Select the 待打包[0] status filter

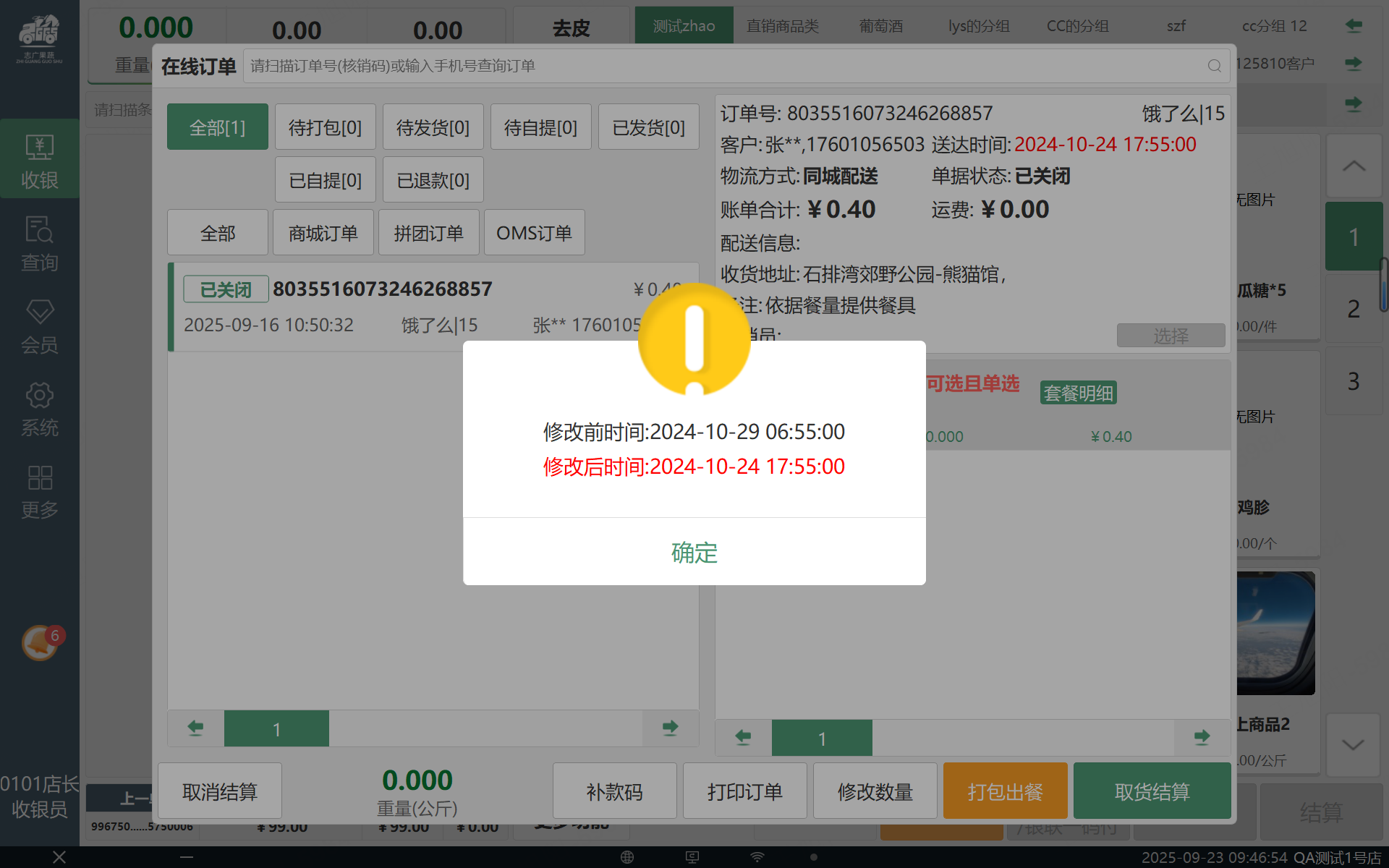tap(325, 127)
